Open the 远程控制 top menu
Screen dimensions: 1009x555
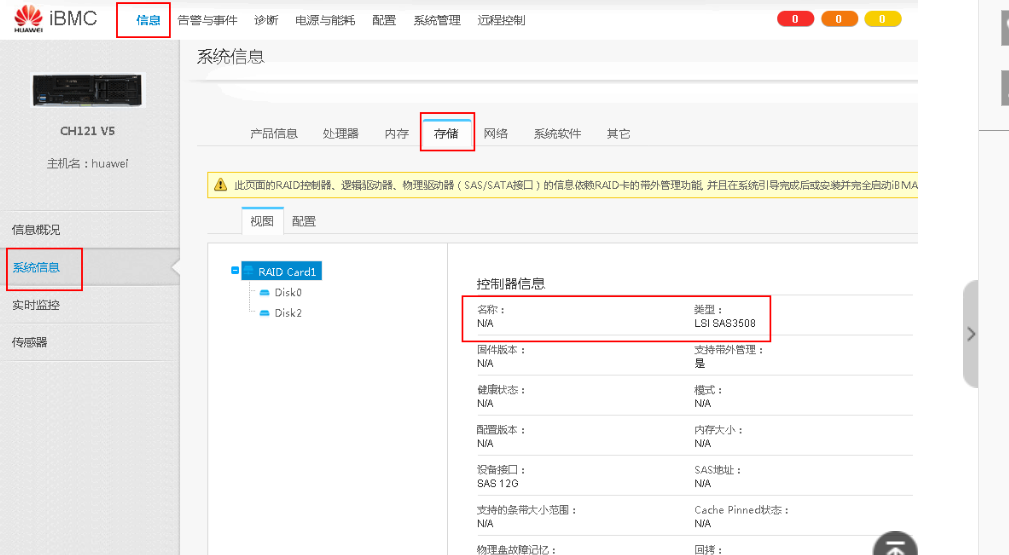(x=501, y=20)
